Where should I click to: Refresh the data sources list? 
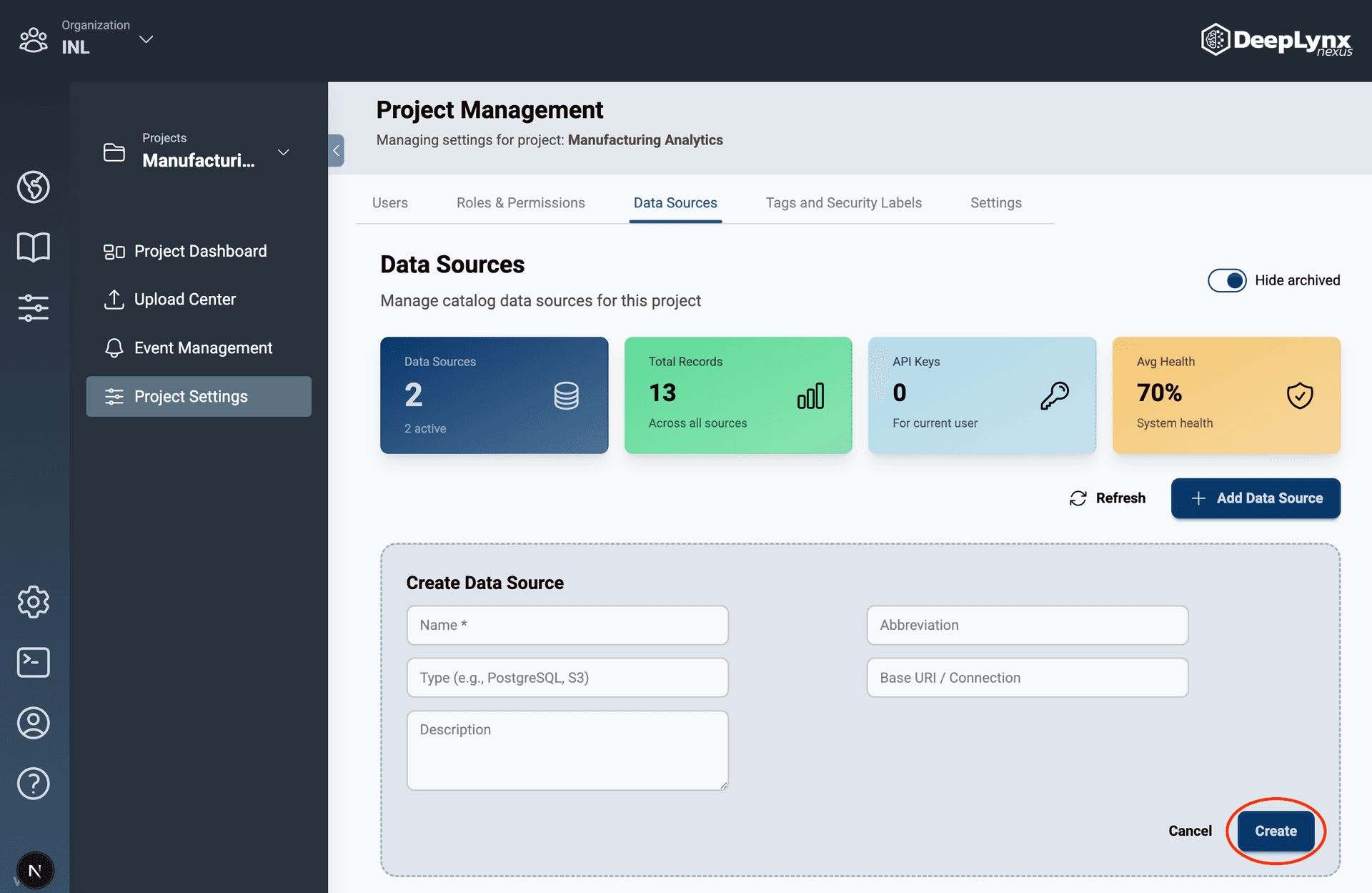(x=1107, y=498)
